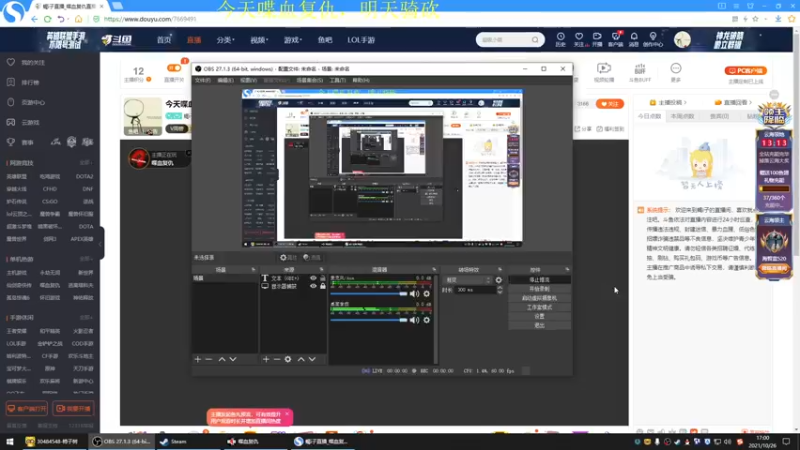Screen dimensions: 800x450
Task: Hide the text (GDI+) source
Action: [x=313, y=278]
